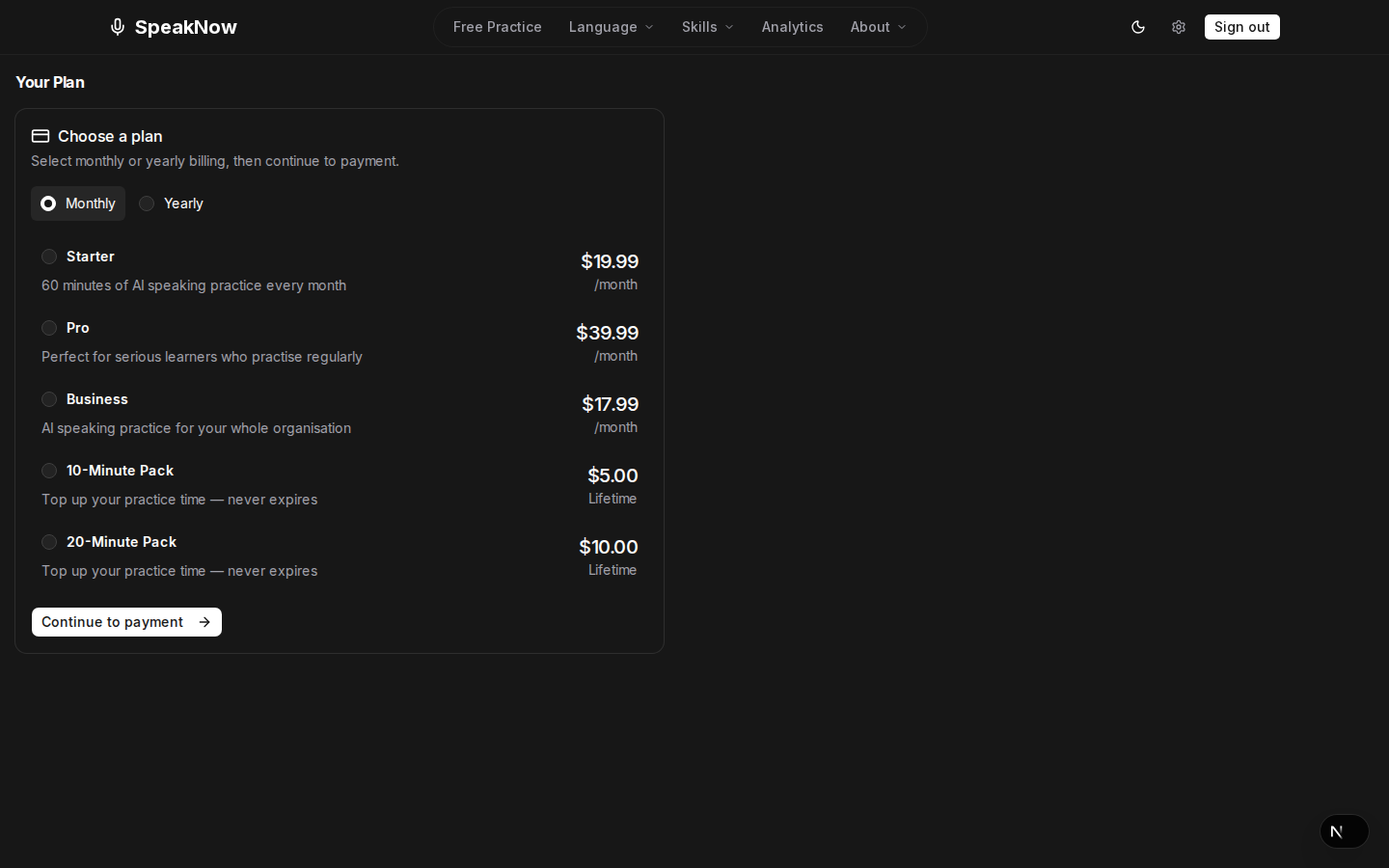Select the 10-Minute Pack radio button
Screen dimensions: 1389x868
click(49, 471)
